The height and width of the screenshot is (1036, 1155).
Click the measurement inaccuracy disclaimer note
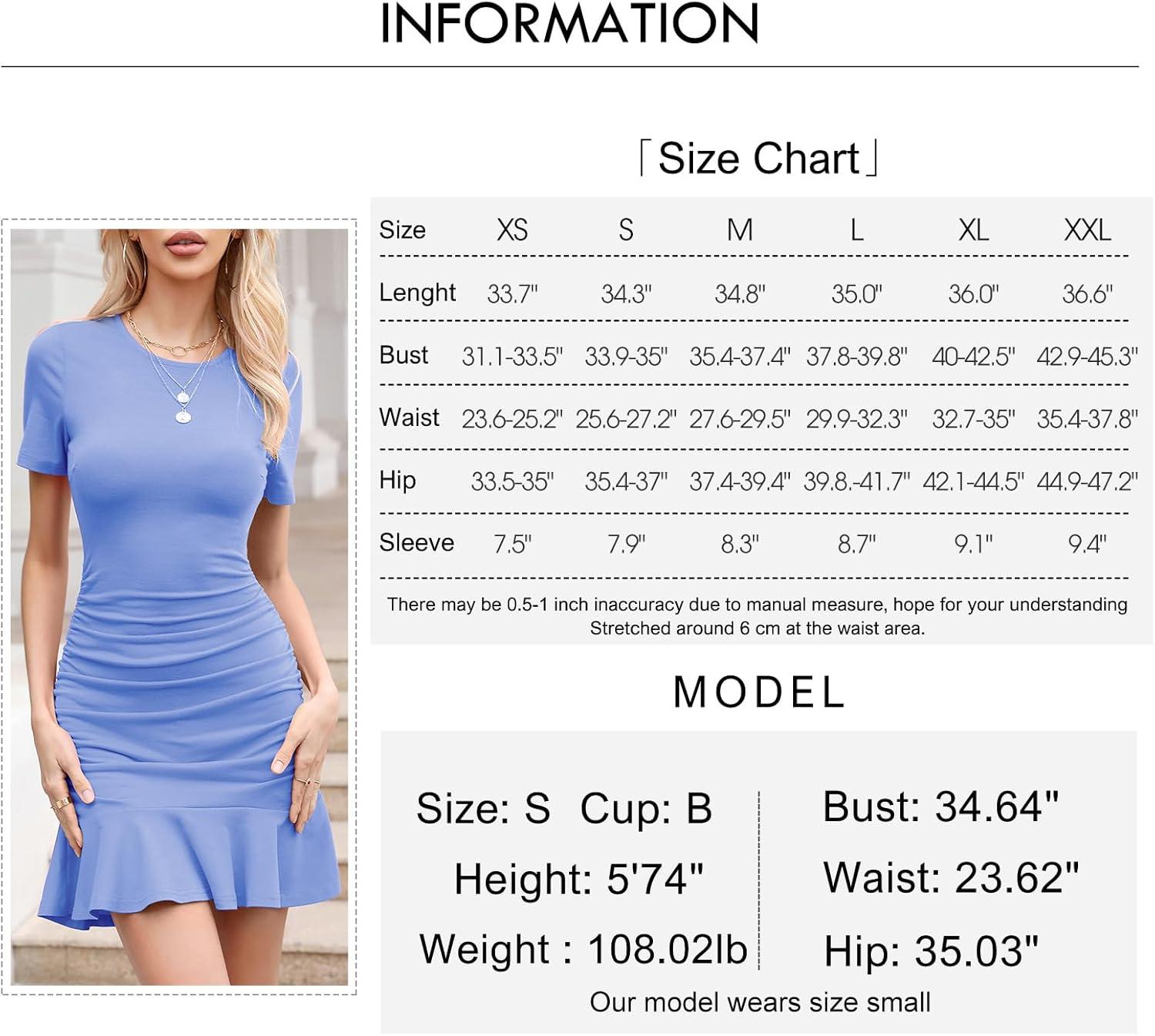pos(757,616)
